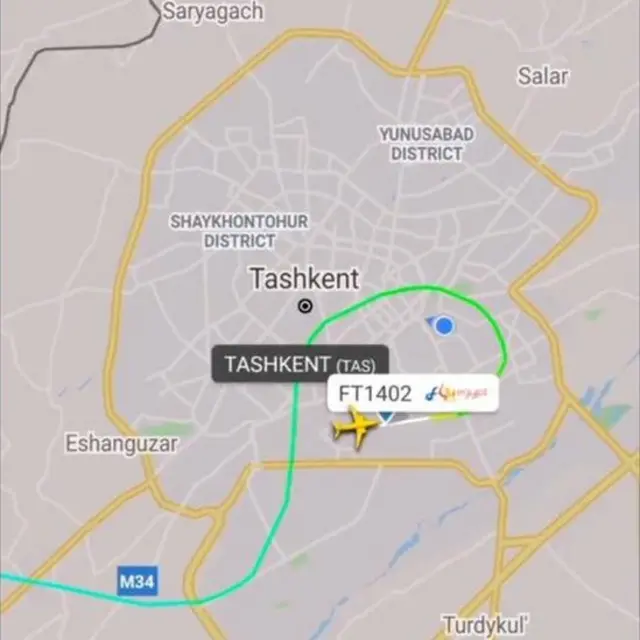Select the Shaykhontohur District label

(239, 231)
